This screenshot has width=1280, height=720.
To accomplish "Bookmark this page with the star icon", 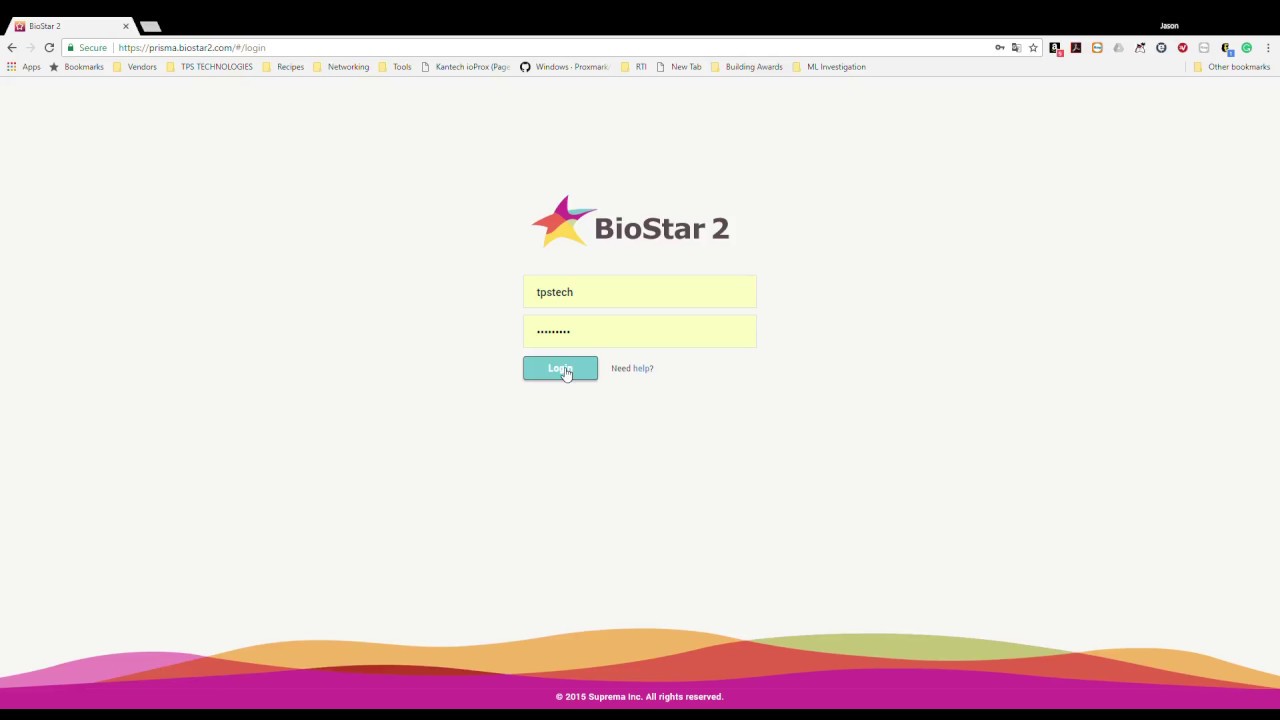I will coord(1033,47).
